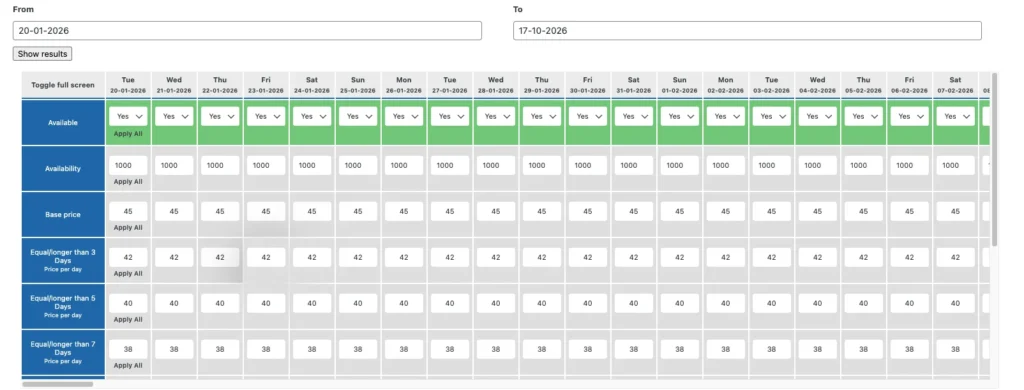1024x390 pixels.
Task: Apply All under Equal/longer than 5 Days
Action: tap(128, 319)
